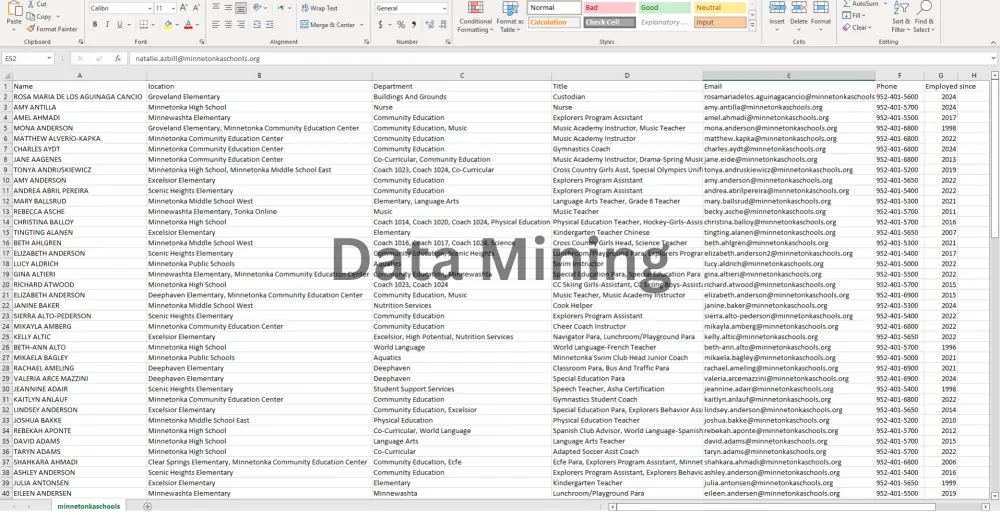Open the Name Box dropdown arrow

(x=49, y=59)
